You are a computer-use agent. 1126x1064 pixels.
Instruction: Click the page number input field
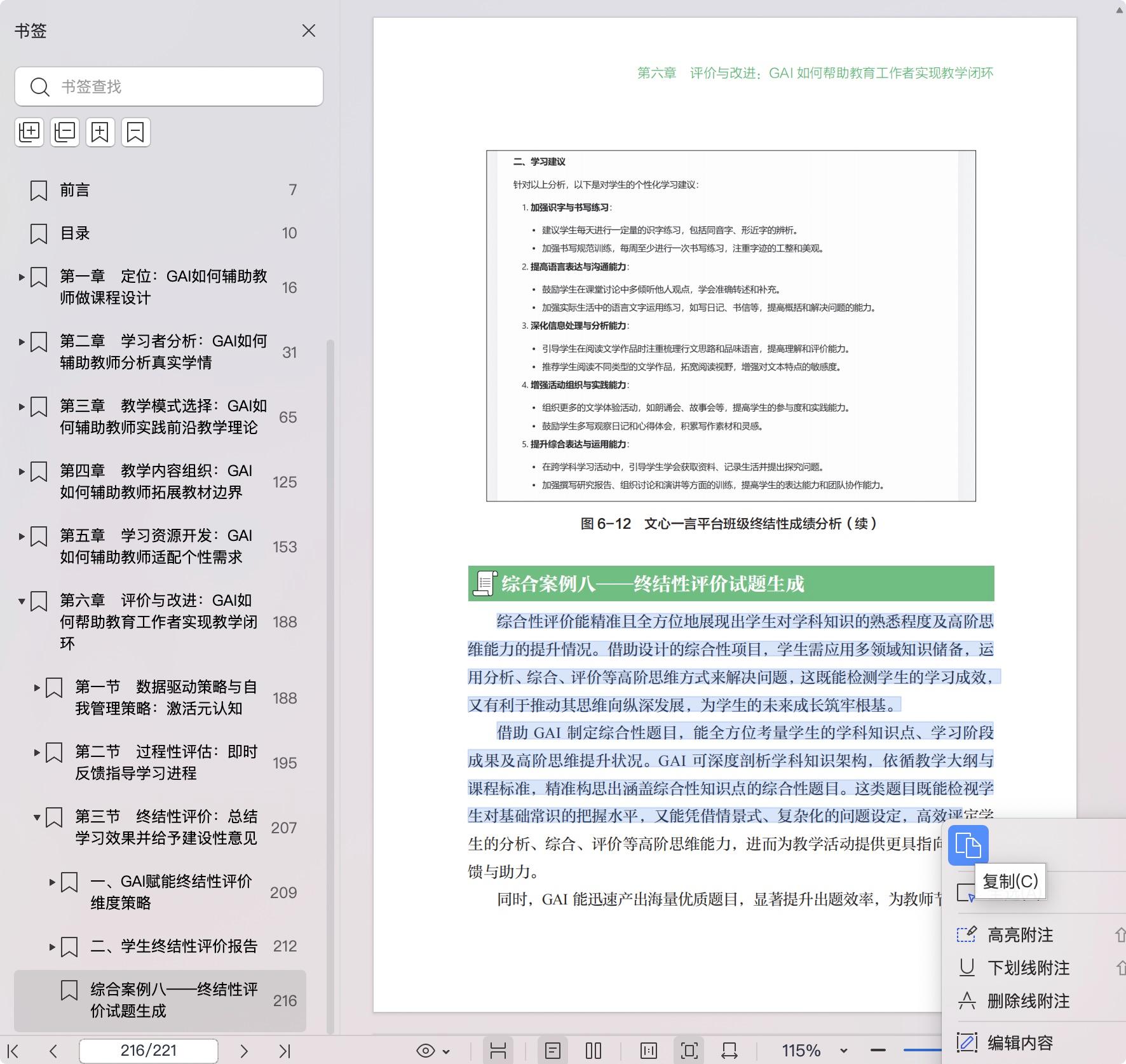(x=147, y=1050)
